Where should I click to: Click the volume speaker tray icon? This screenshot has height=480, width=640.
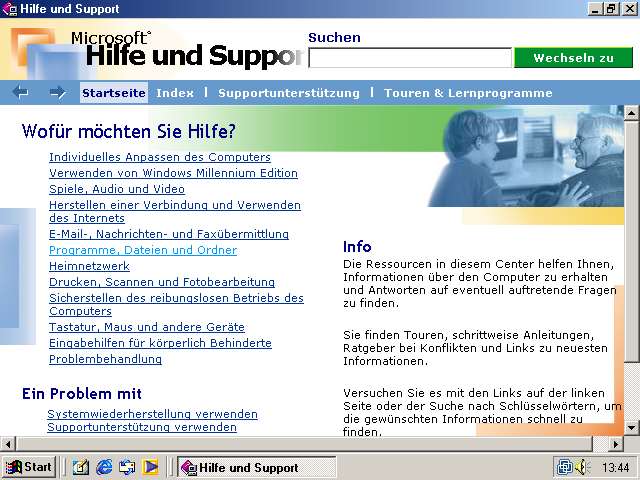583,467
